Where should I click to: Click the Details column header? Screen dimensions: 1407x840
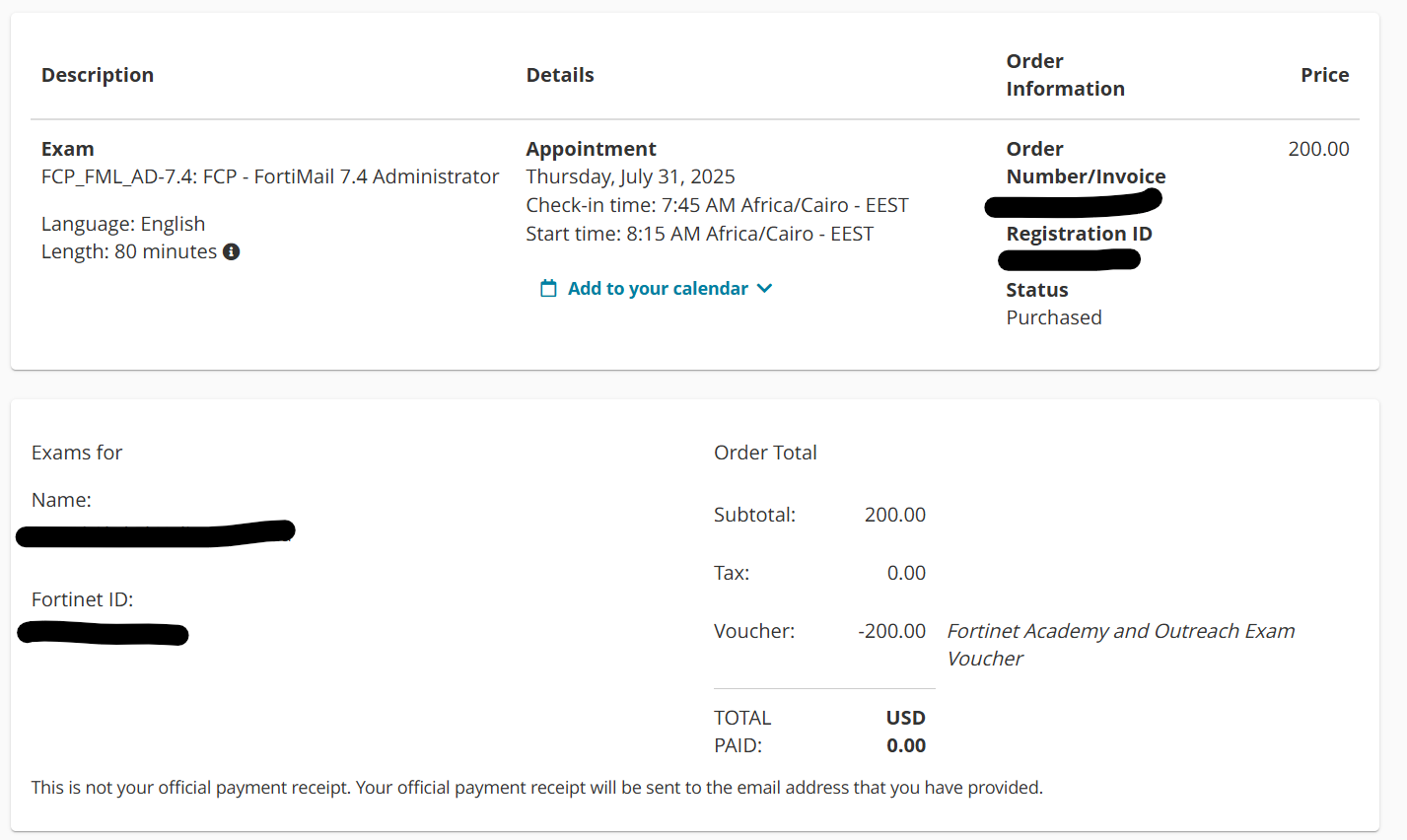[560, 75]
